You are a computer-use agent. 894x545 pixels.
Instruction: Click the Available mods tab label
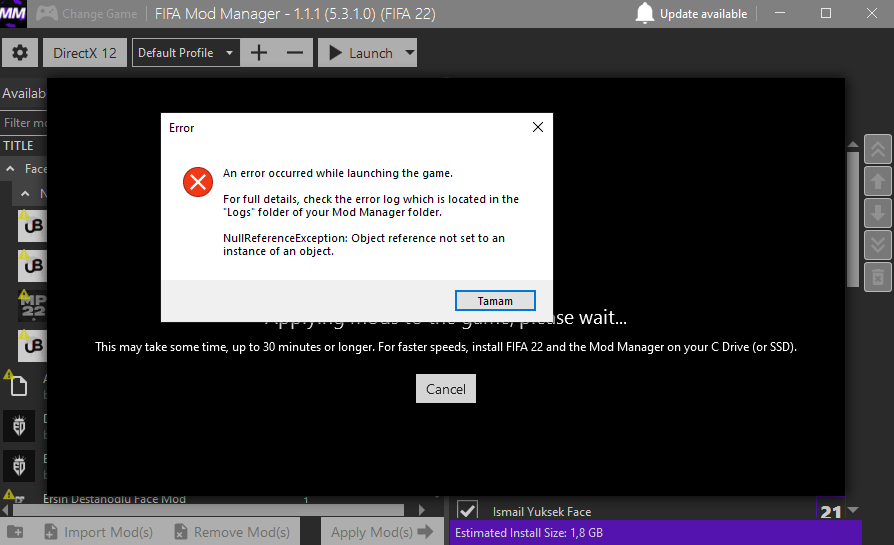pos(23,93)
